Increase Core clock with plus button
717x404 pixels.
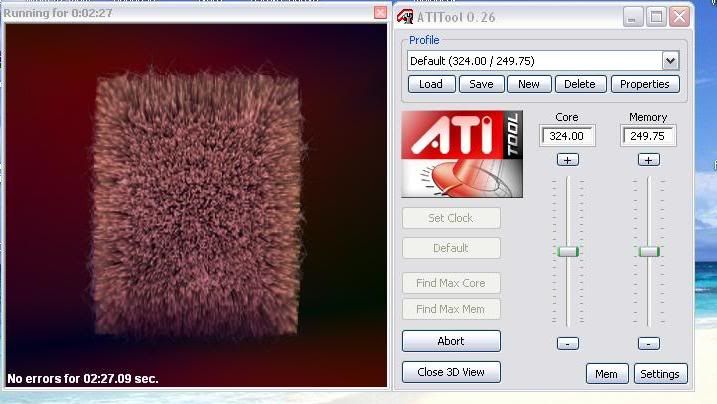pyautogui.click(x=567, y=160)
